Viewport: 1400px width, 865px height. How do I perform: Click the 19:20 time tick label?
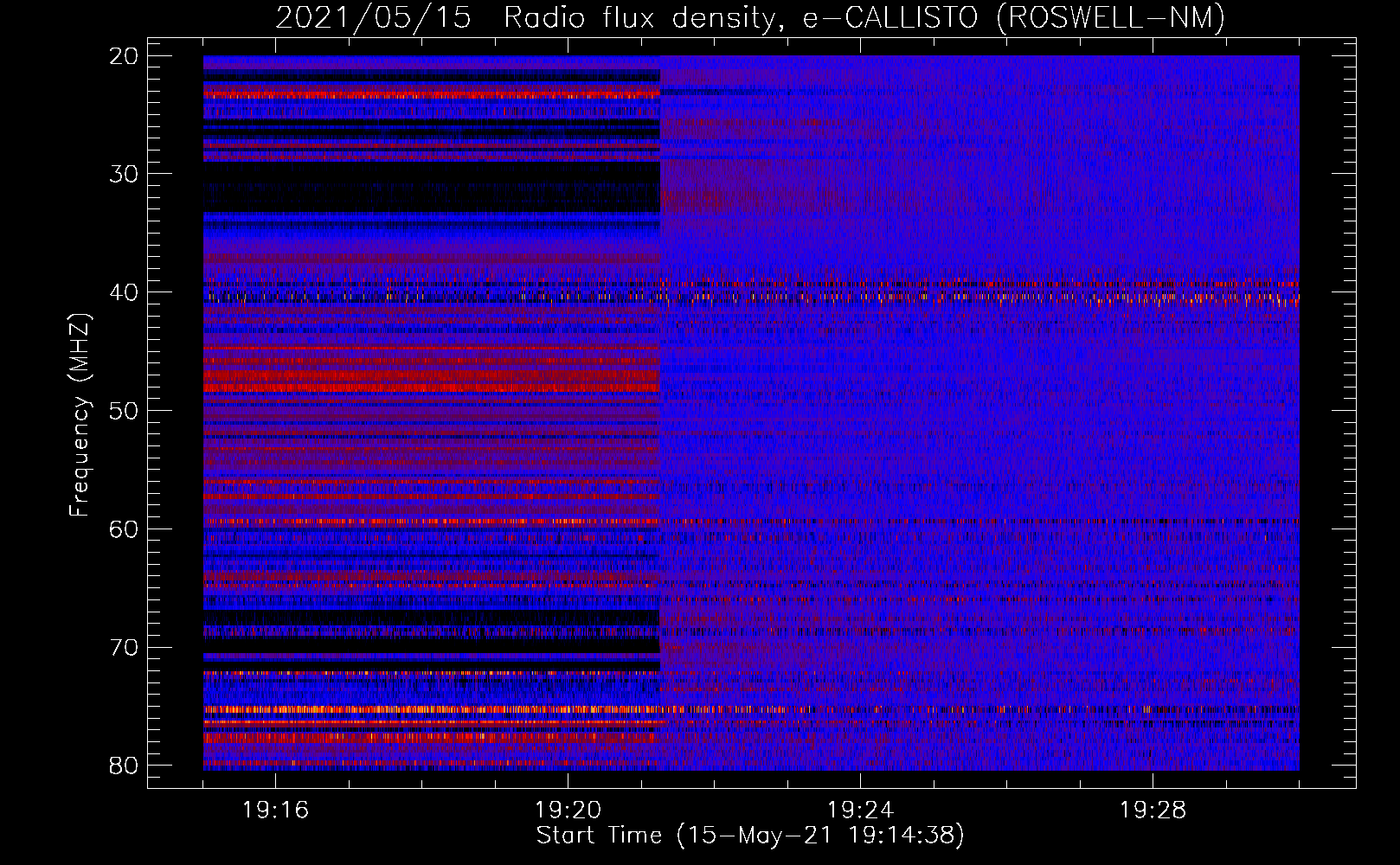coord(568,810)
